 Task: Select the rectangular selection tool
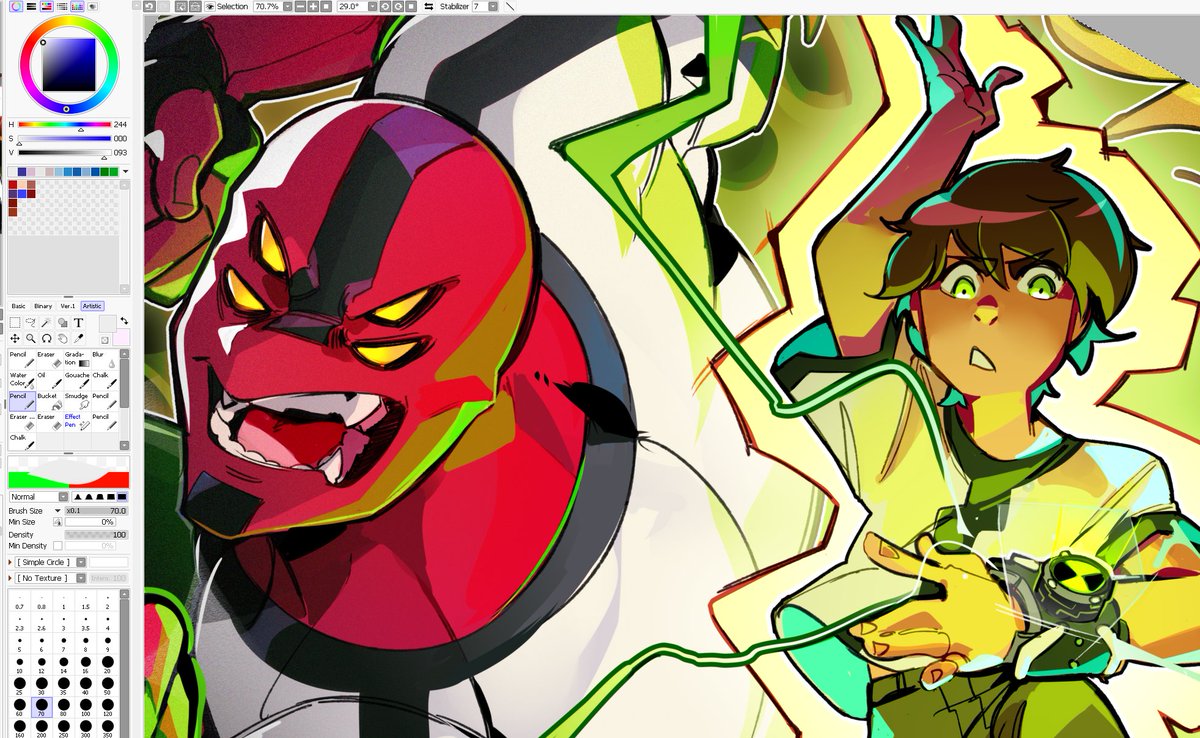pos(15,322)
